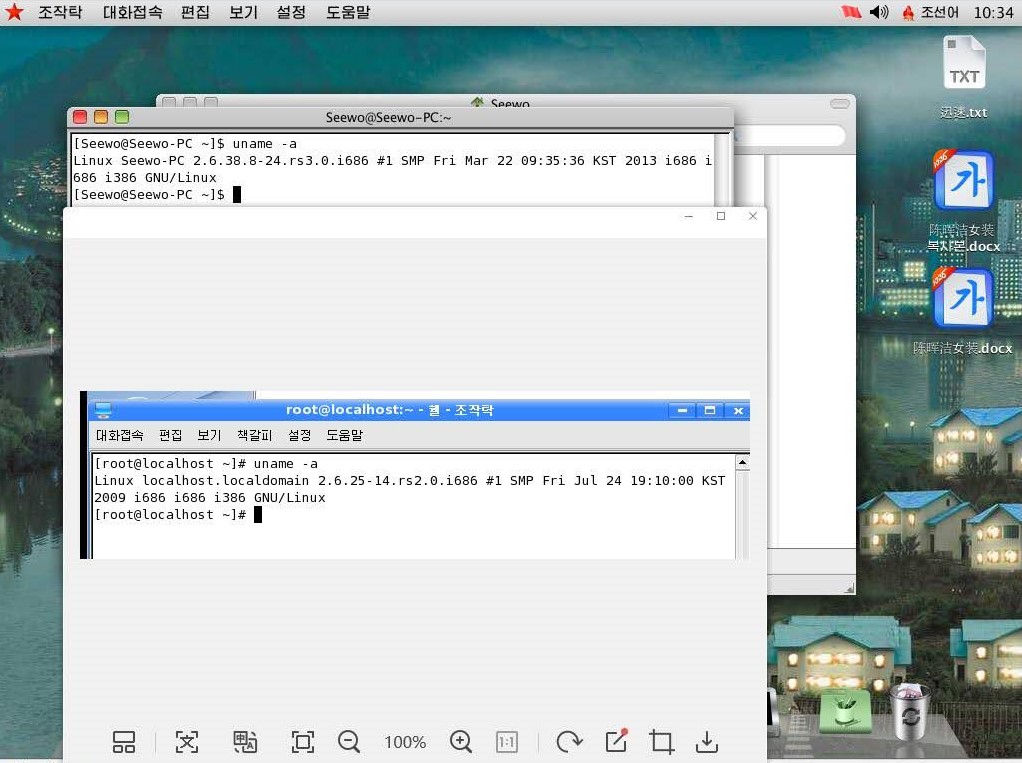Toggle fit-to-window fullscreen icon

[302, 741]
